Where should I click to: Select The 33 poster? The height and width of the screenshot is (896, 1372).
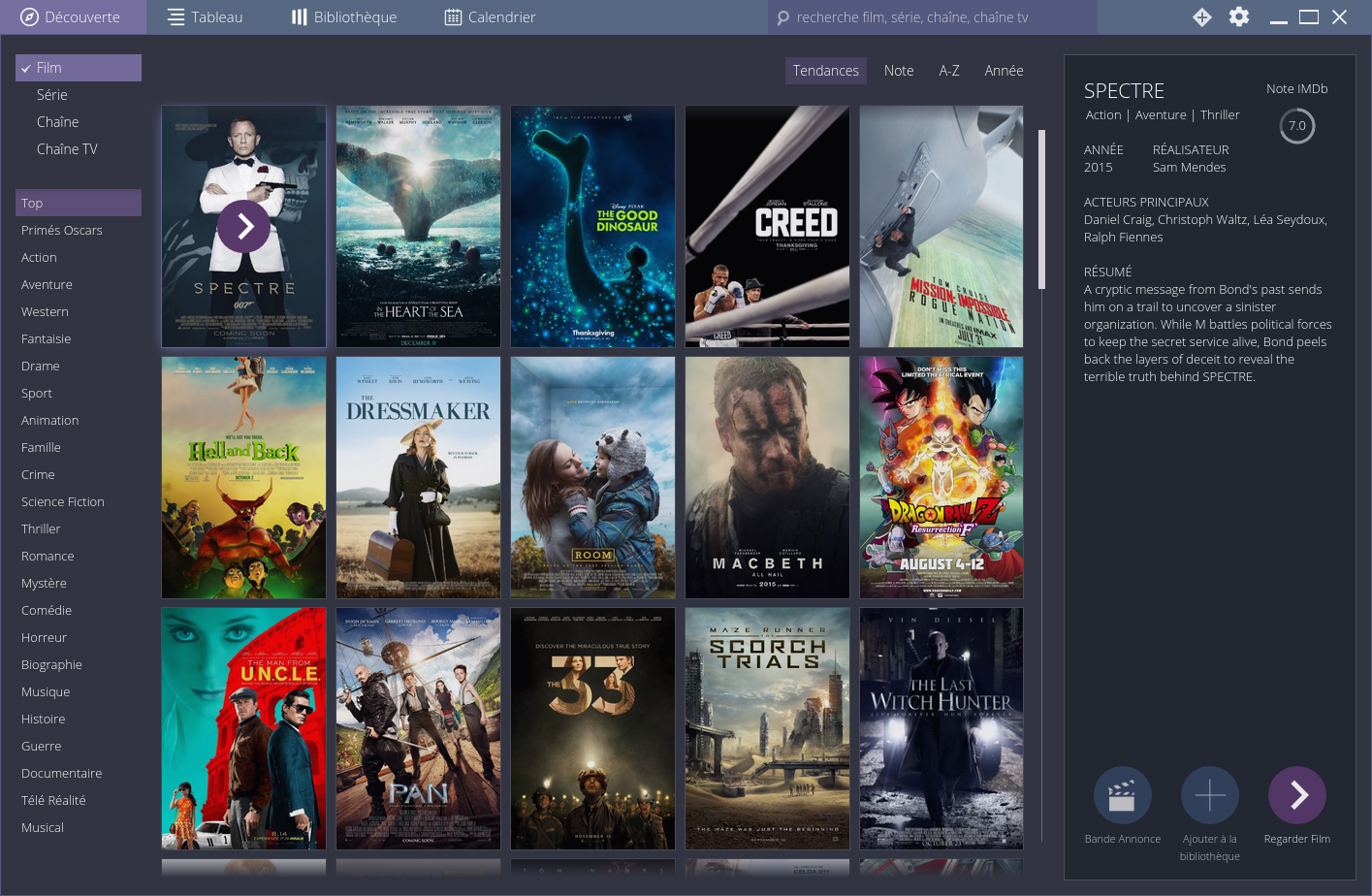point(593,728)
